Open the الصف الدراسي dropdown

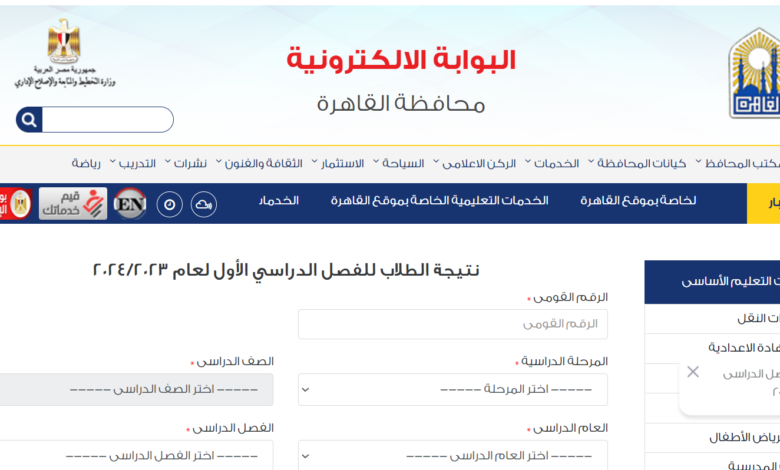point(136,389)
